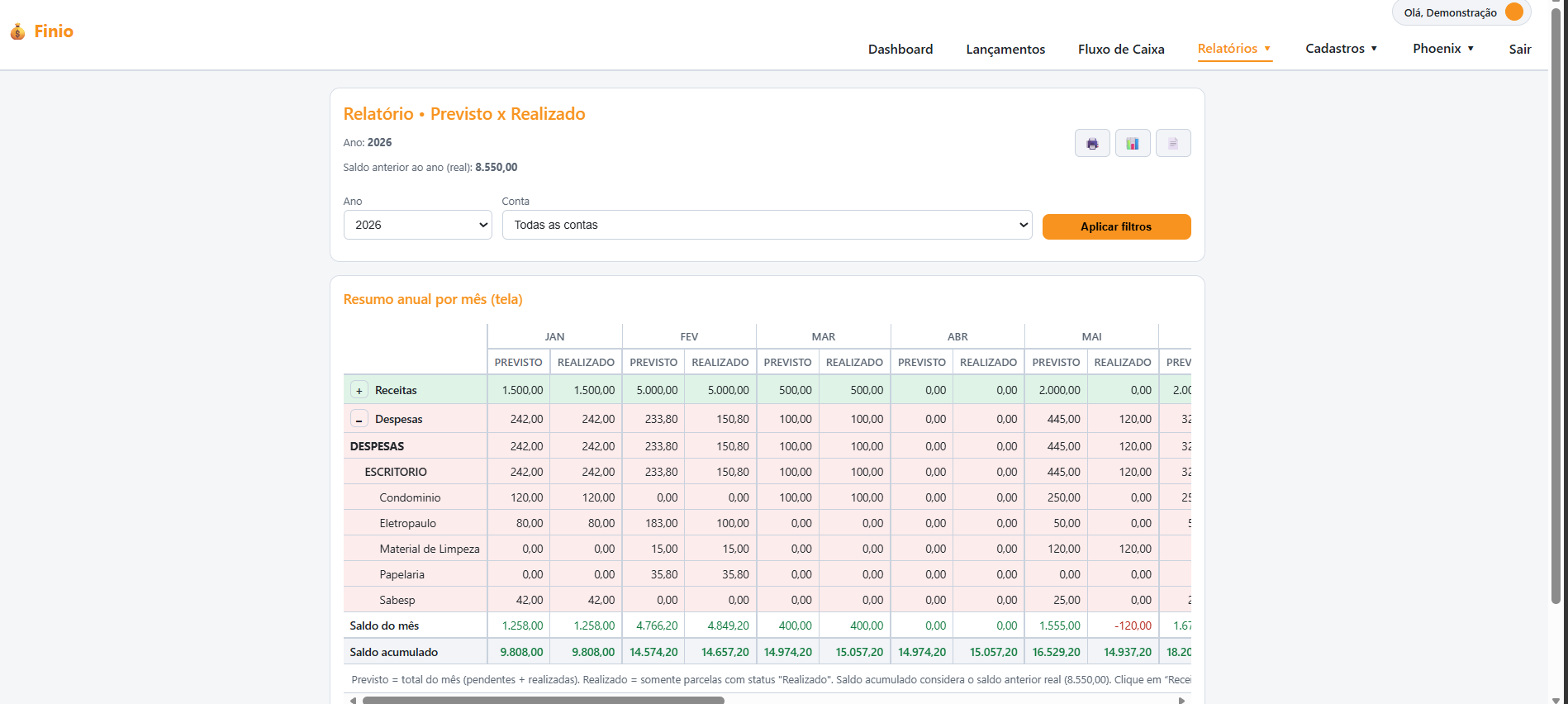Click the orange user avatar circle

(x=1514, y=12)
